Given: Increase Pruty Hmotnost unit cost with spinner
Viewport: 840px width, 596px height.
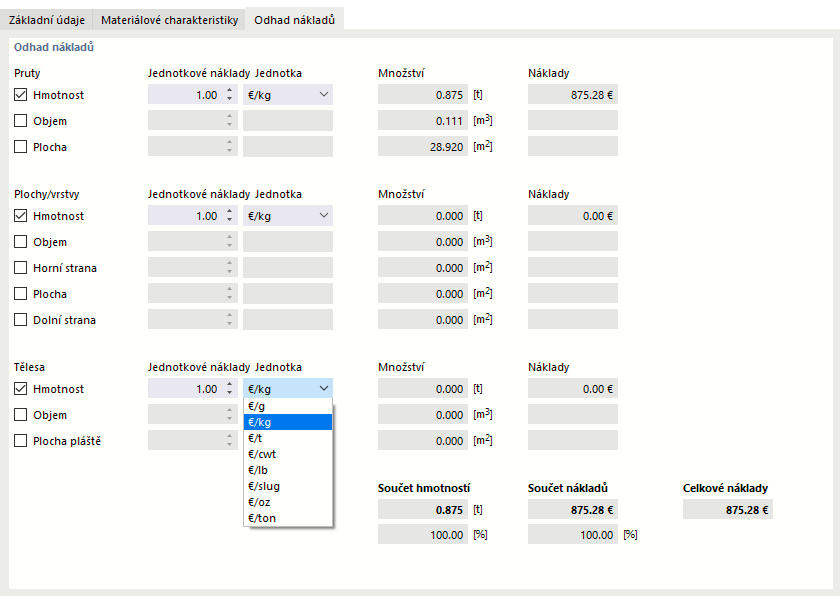Looking at the screenshot, I should click(x=229, y=90).
